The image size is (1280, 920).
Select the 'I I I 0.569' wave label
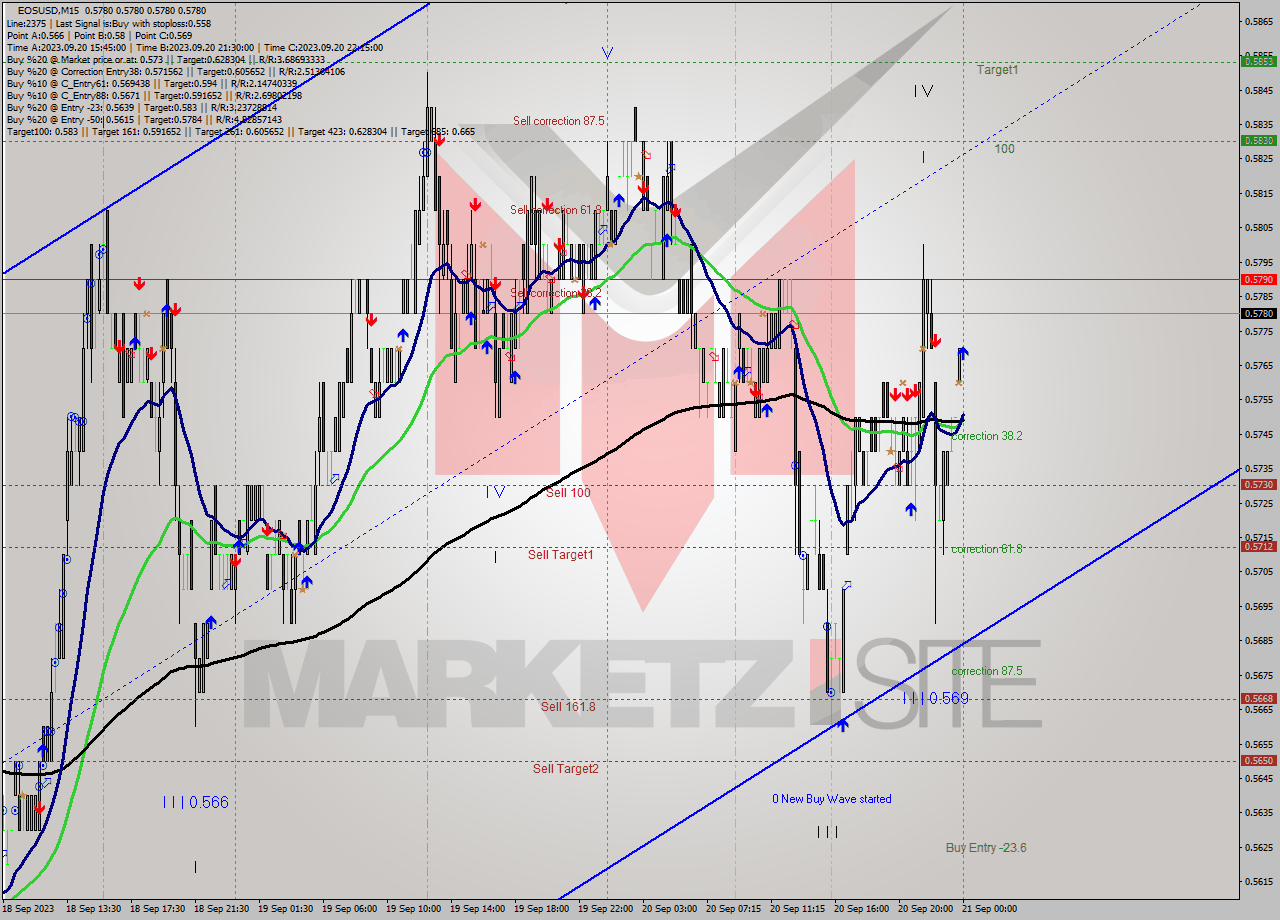[935, 698]
